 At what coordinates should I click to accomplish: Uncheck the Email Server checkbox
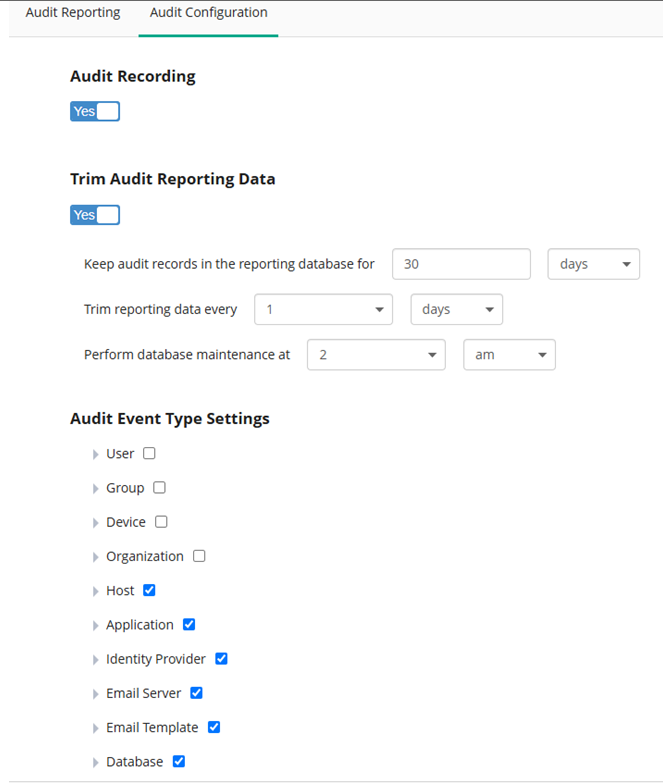(x=196, y=693)
